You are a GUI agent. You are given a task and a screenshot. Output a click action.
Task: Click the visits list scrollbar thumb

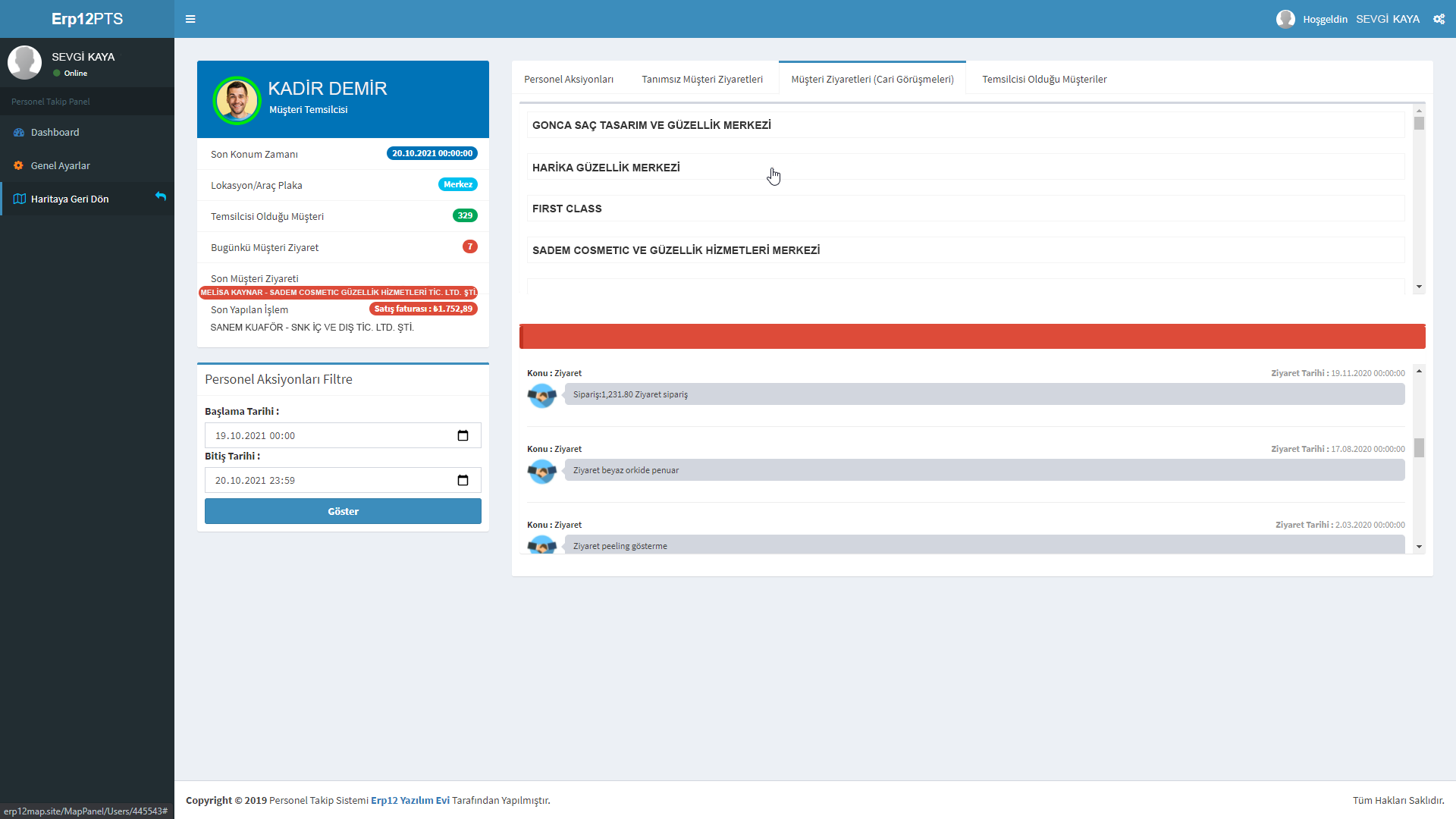point(1419,448)
